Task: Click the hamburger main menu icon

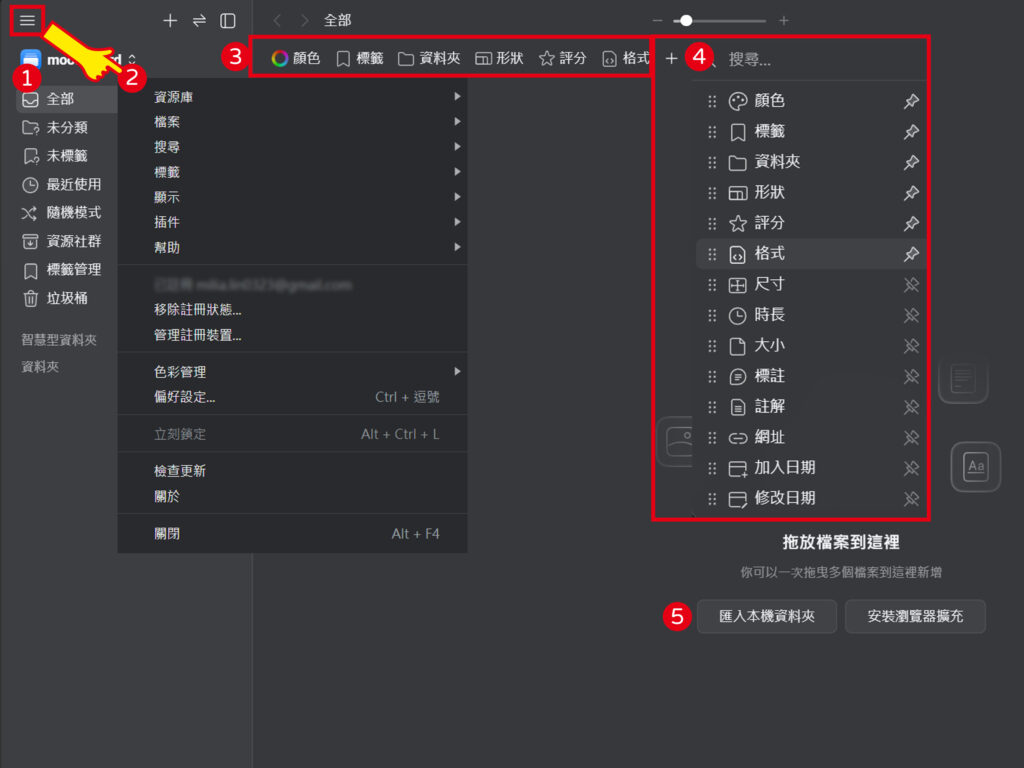Action: [x=27, y=20]
